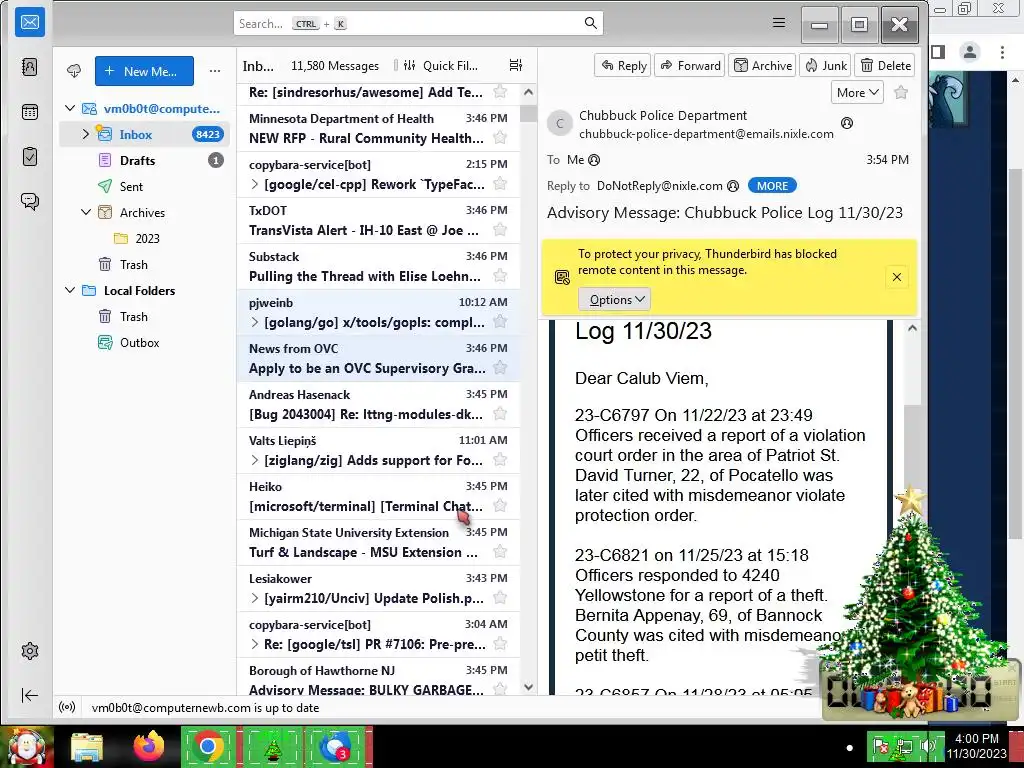This screenshot has width=1024, height=768.
Task: Expand the Valts Liepiņš ziglang thread
Action: (x=255, y=460)
